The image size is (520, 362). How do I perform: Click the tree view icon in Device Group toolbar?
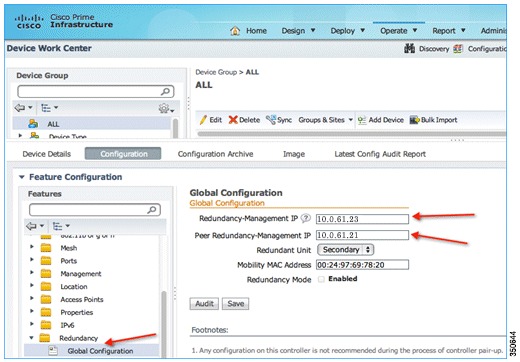pos(46,108)
